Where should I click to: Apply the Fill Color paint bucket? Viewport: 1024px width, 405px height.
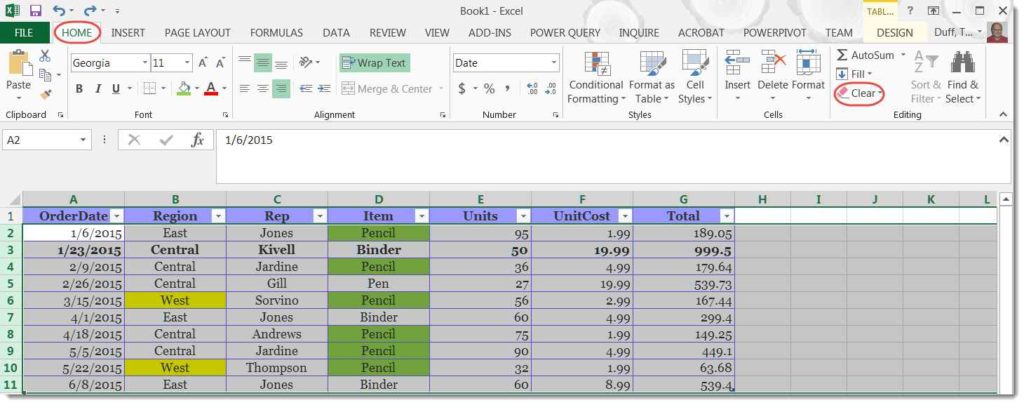pos(184,88)
